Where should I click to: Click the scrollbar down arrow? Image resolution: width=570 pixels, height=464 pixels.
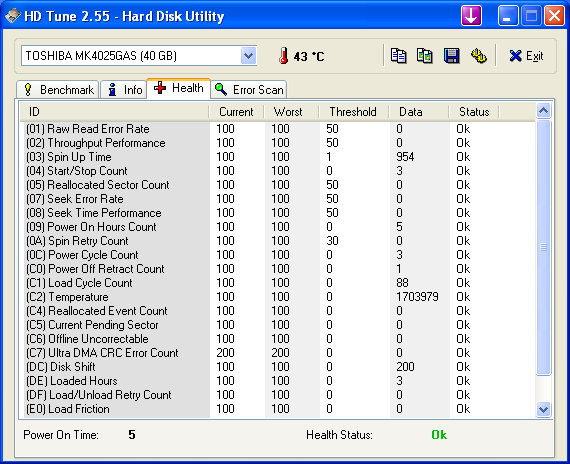[x=543, y=409]
